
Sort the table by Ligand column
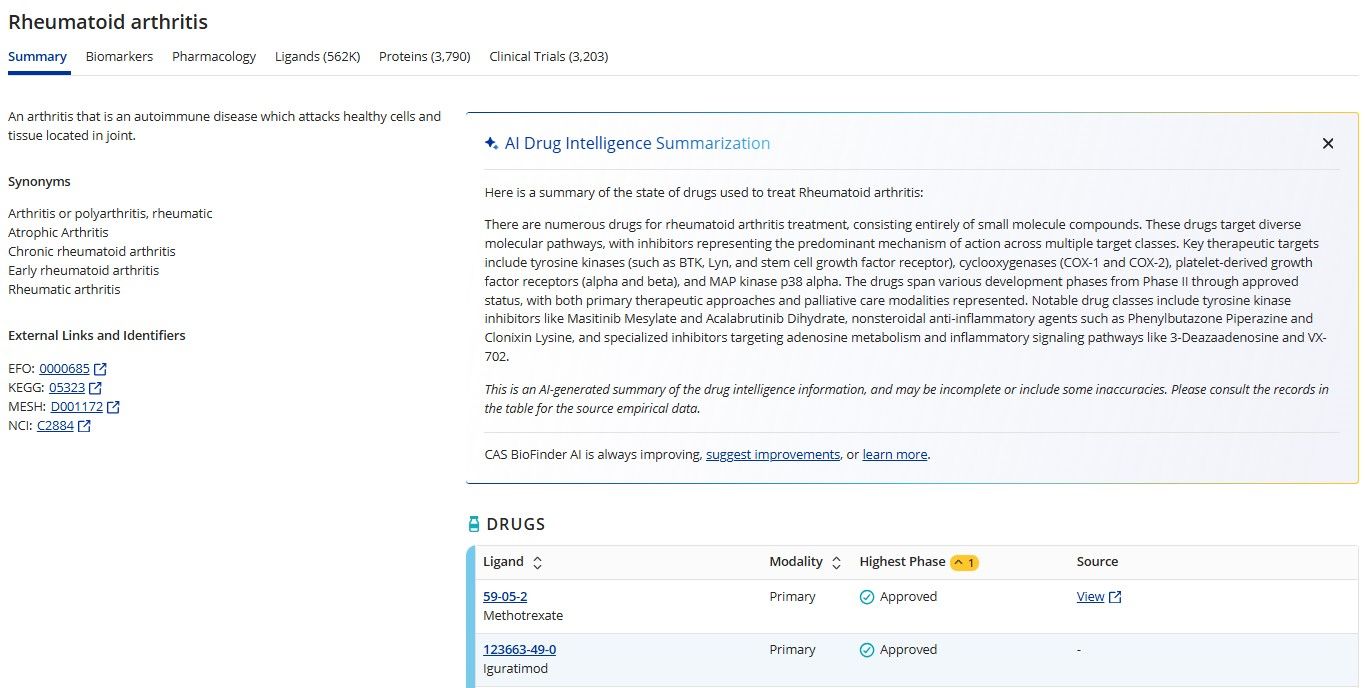[x=537, y=563]
